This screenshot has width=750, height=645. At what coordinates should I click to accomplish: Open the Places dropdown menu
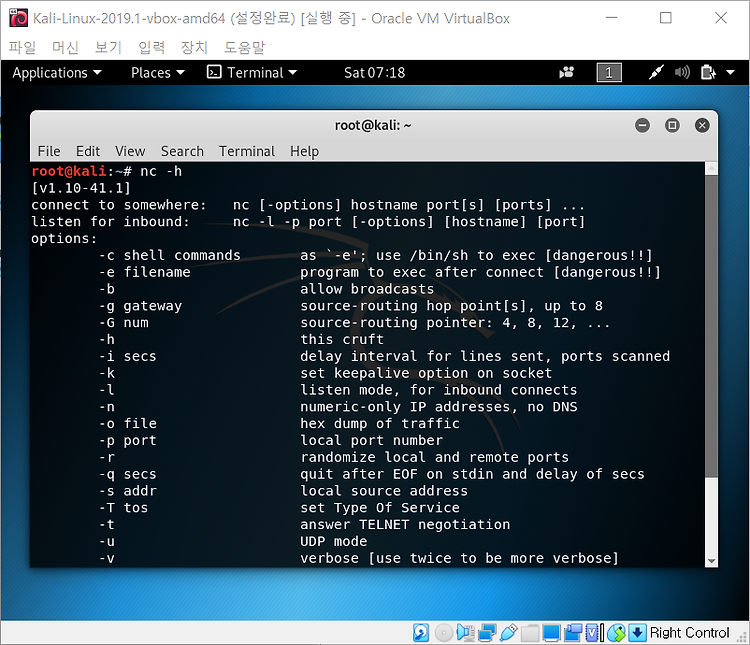tap(158, 73)
